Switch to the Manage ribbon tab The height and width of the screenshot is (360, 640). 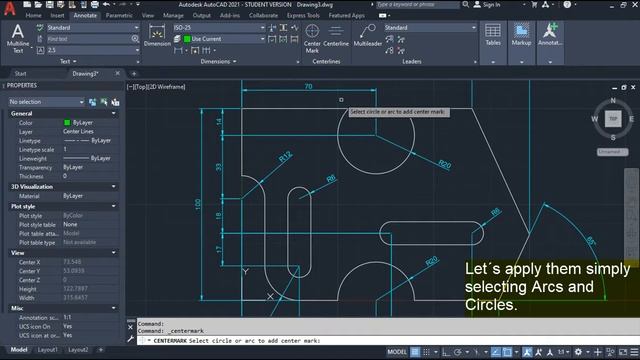173,16
